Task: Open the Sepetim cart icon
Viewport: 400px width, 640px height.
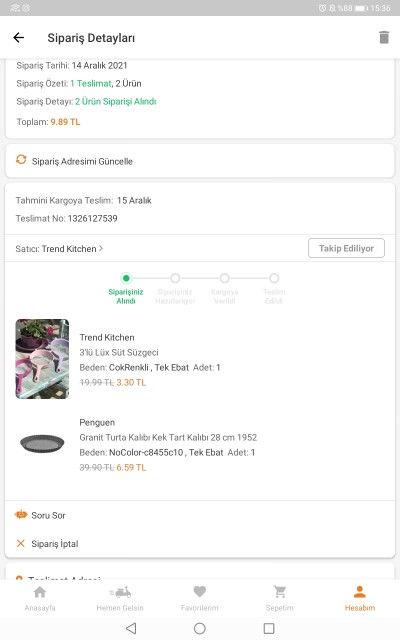Action: pyautogui.click(x=280, y=591)
